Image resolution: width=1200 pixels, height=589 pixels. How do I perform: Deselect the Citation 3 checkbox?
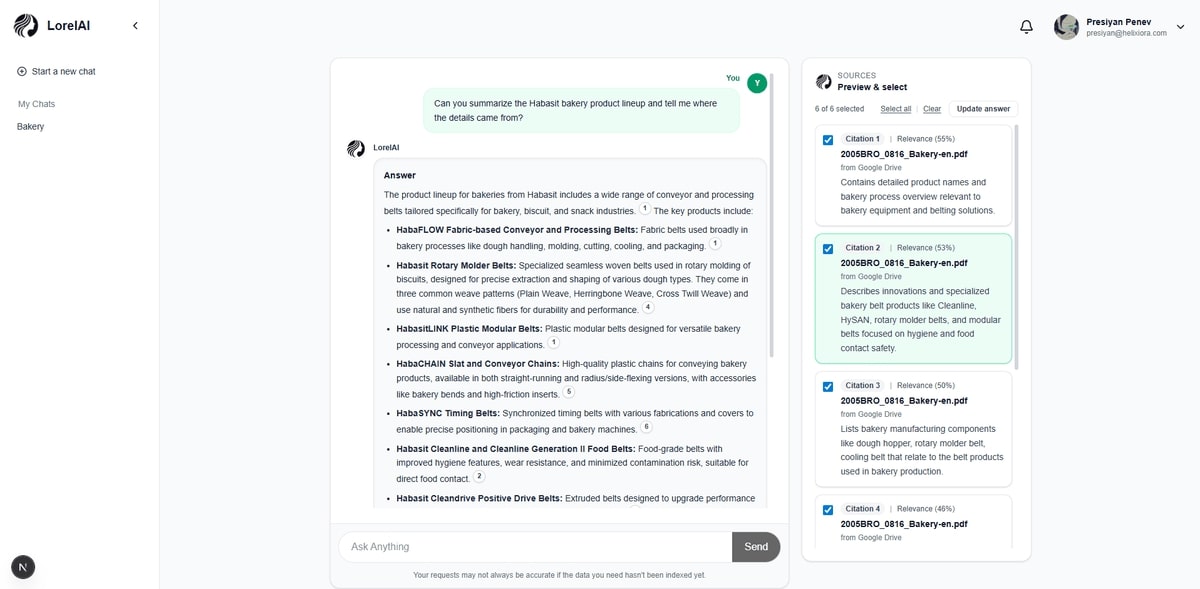(828, 387)
